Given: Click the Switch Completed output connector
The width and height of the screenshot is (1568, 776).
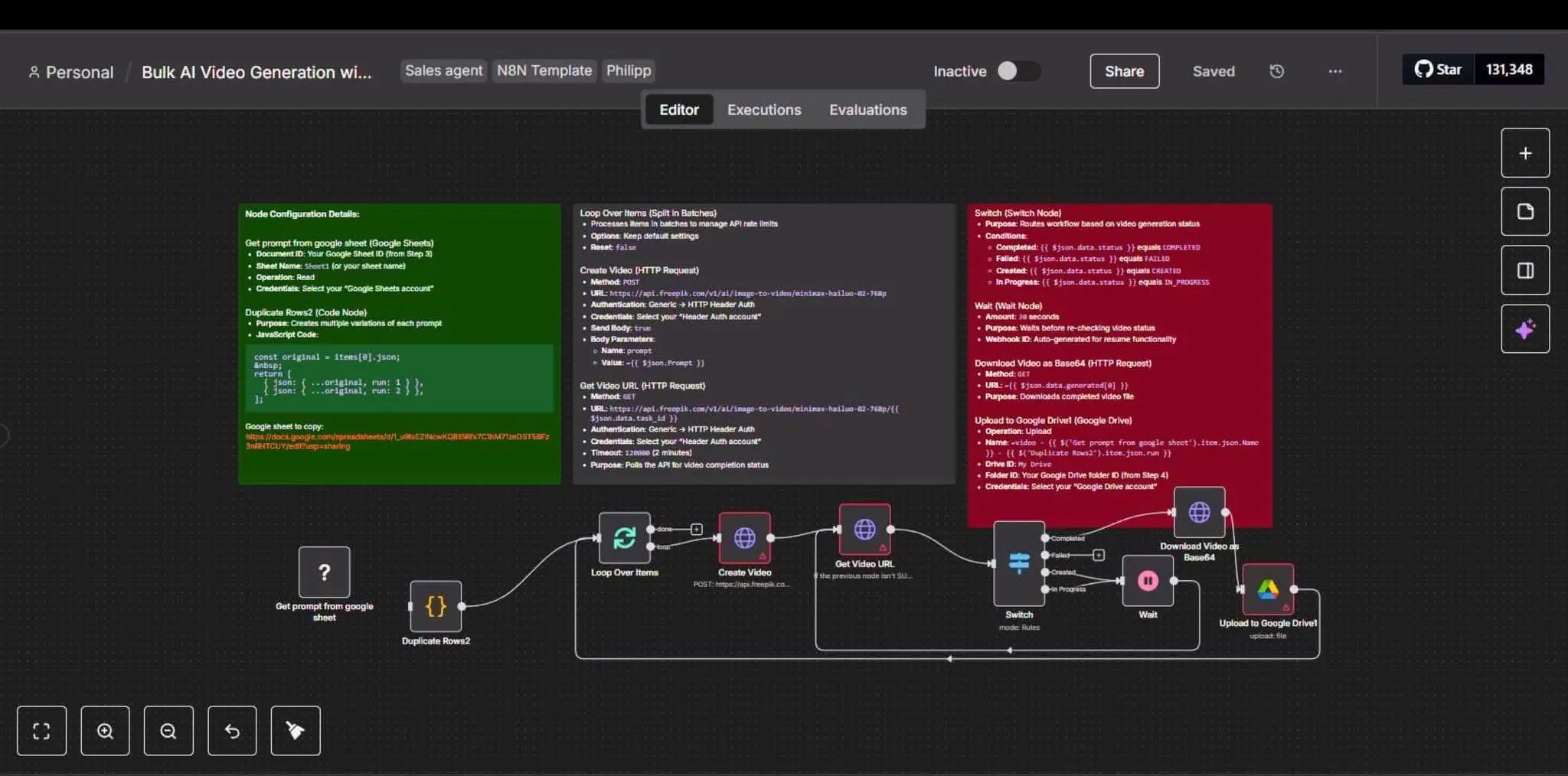Looking at the screenshot, I should pyautogui.click(x=1045, y=538).
